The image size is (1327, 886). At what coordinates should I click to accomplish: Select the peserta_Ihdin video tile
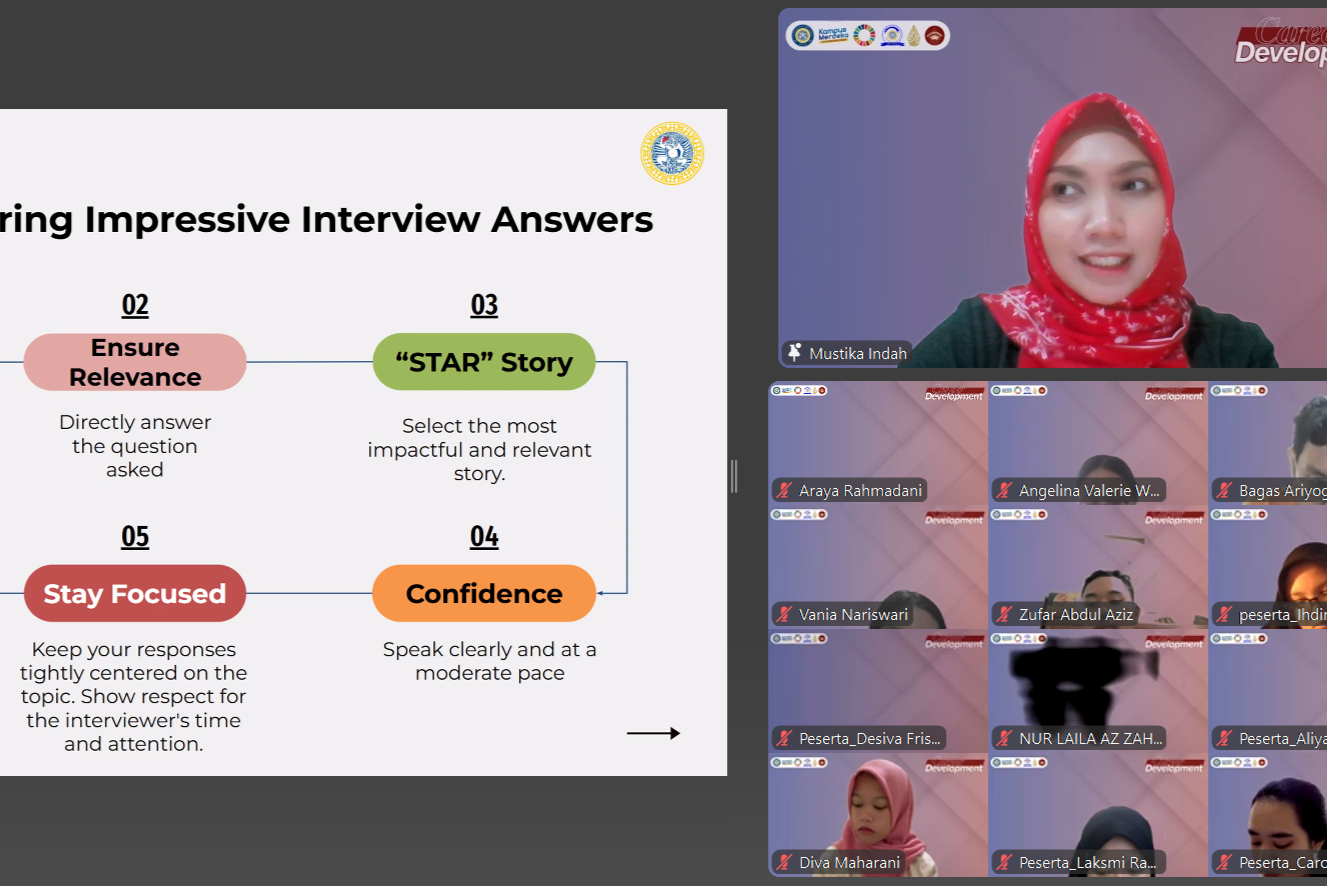click(1268, 567)
